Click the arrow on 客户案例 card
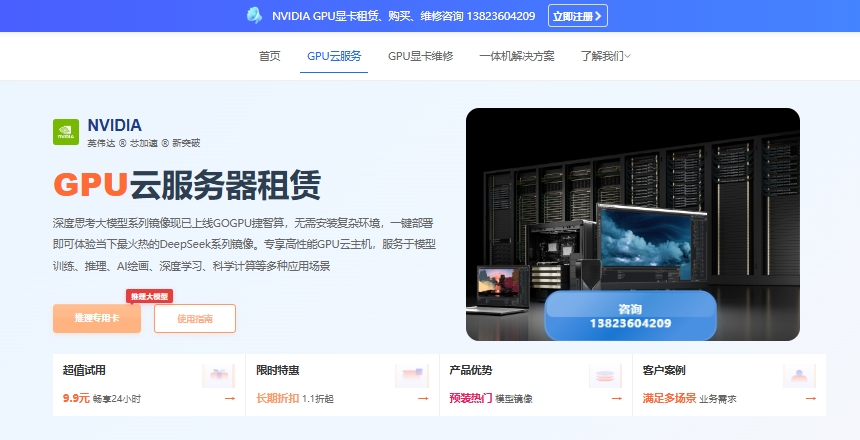Screen dimensions: 860x440 [808, 398]
